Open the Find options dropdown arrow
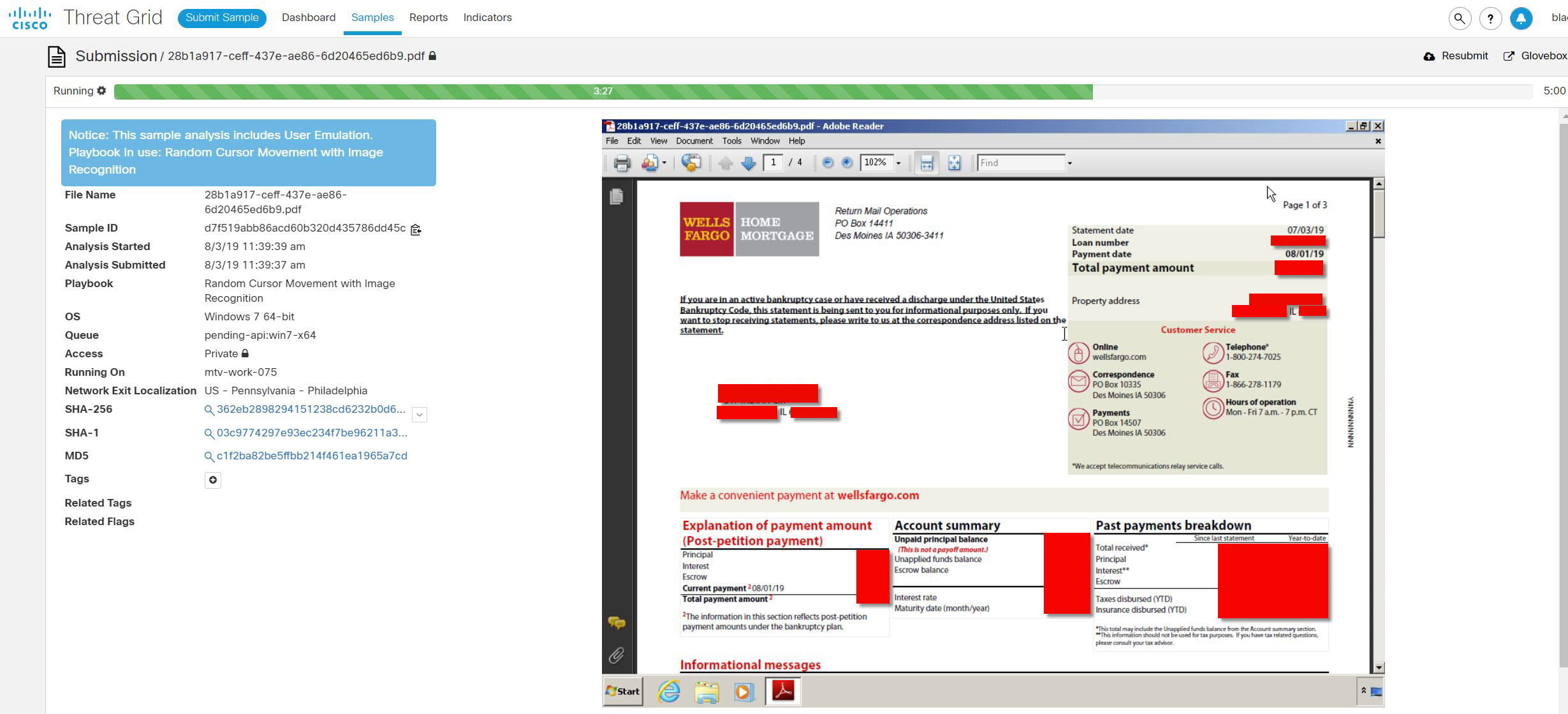Viewport: 1568px width, 714px height. [x=1069, y=163]
